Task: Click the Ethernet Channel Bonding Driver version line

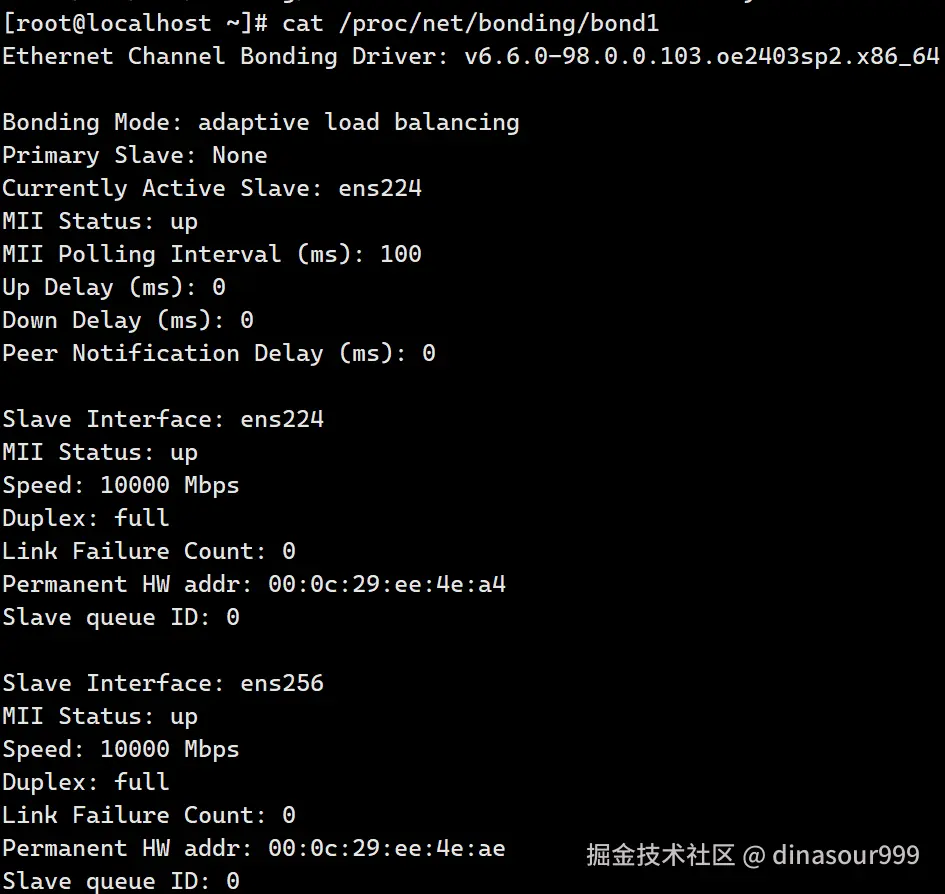Action: (x=470, y=56)
